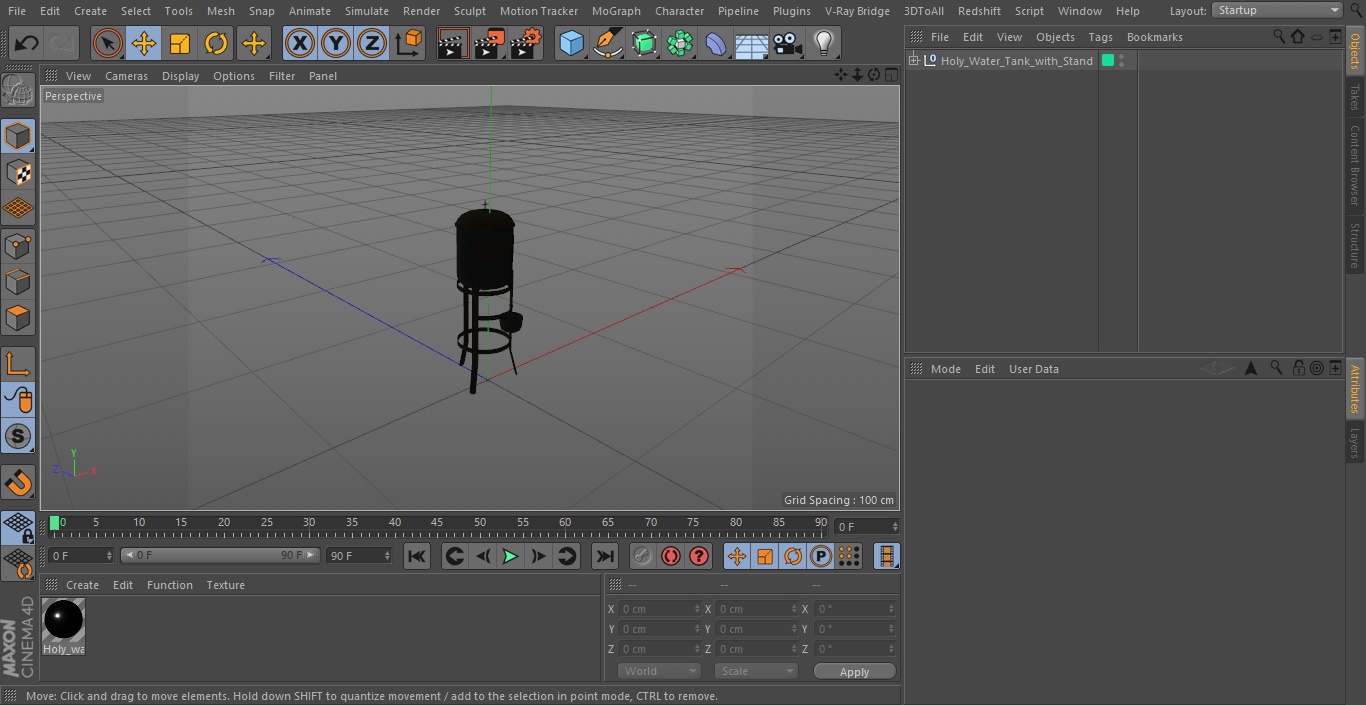Open the spline Pen tool
This screenshot has width=1366, height=705.
(607, 43)
